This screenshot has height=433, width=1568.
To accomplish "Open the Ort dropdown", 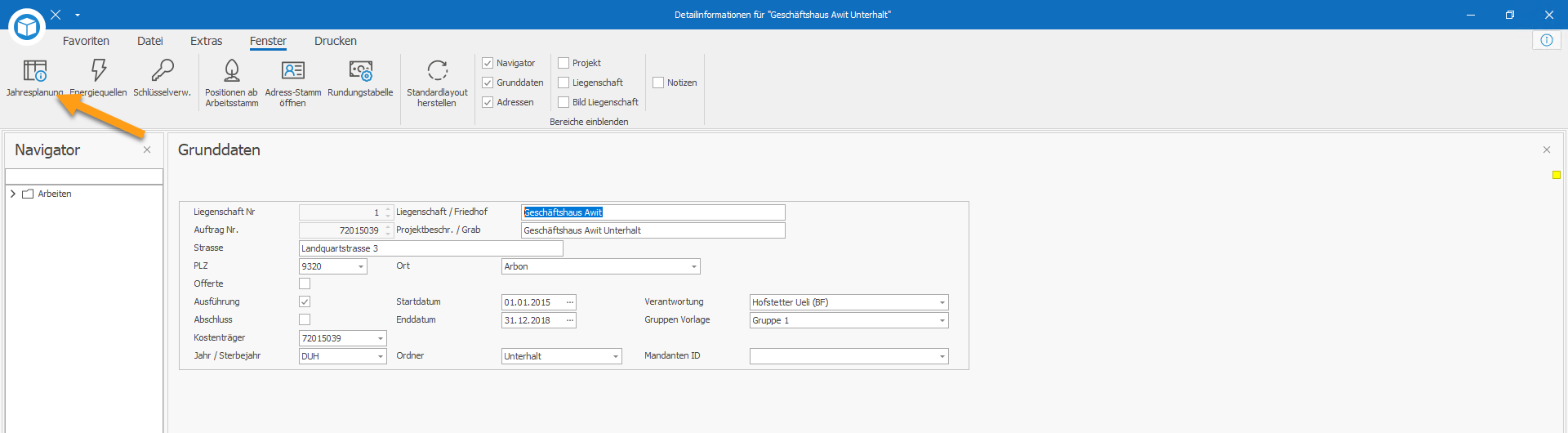I will 694,266.
